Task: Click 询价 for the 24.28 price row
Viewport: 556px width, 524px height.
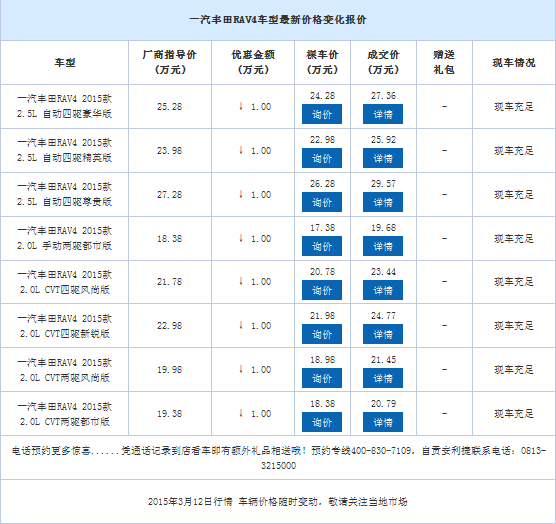Action: pyautogui.click(x=322, y=114)
